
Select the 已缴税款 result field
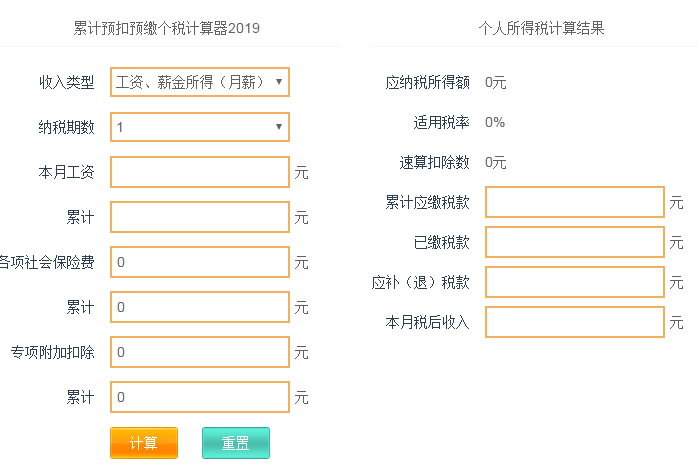[575, 242]
